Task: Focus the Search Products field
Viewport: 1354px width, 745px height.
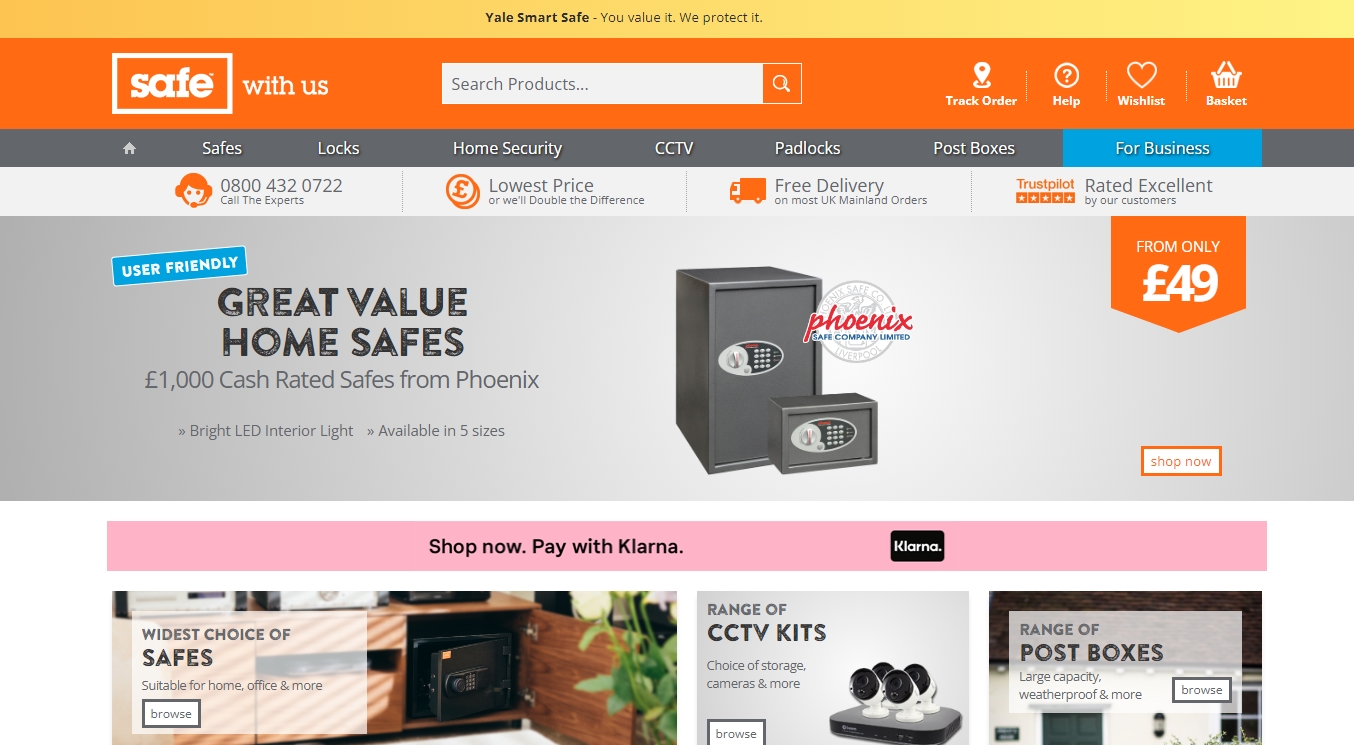Action: [x=602, y=84]
